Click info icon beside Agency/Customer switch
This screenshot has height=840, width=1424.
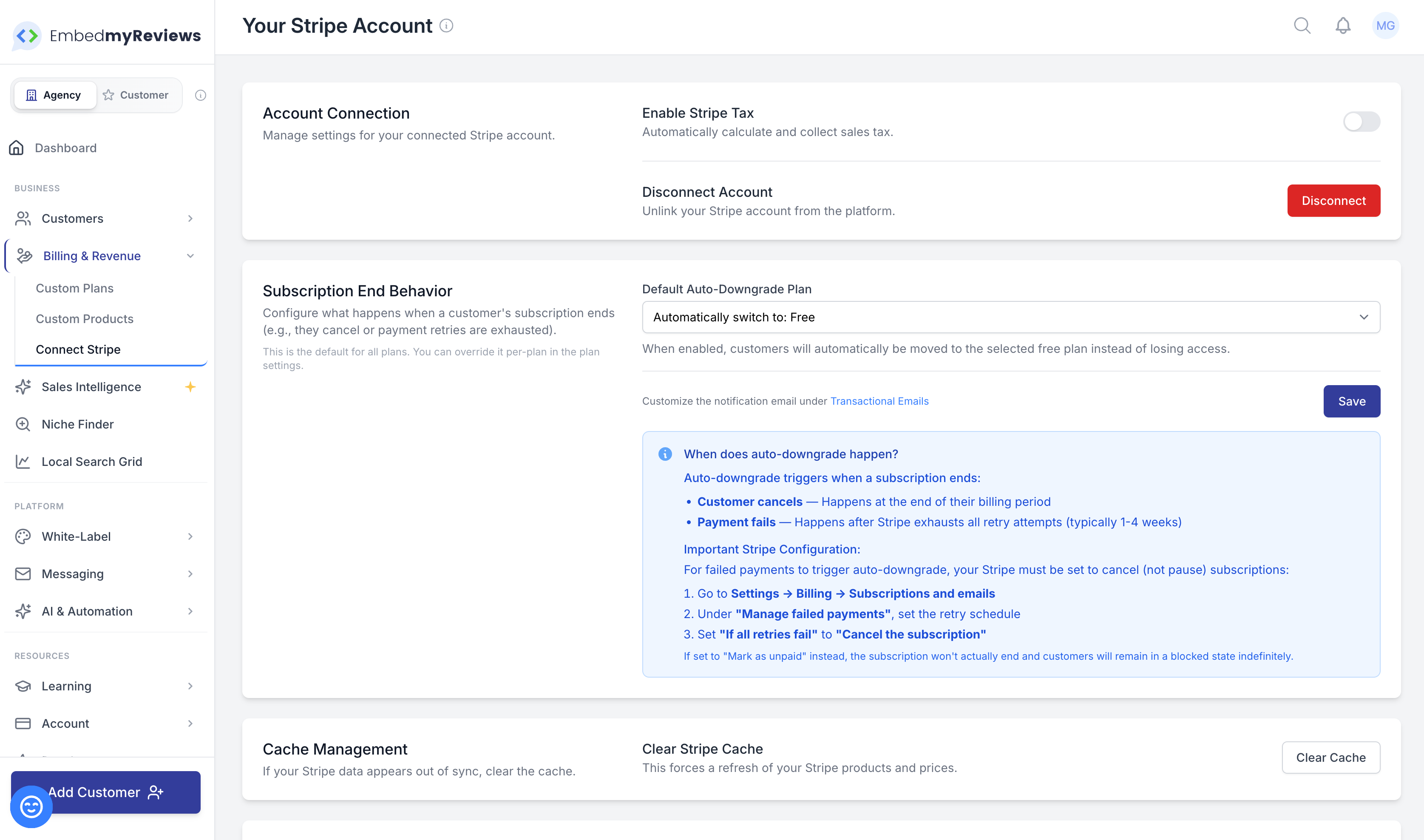pos(200,95)
